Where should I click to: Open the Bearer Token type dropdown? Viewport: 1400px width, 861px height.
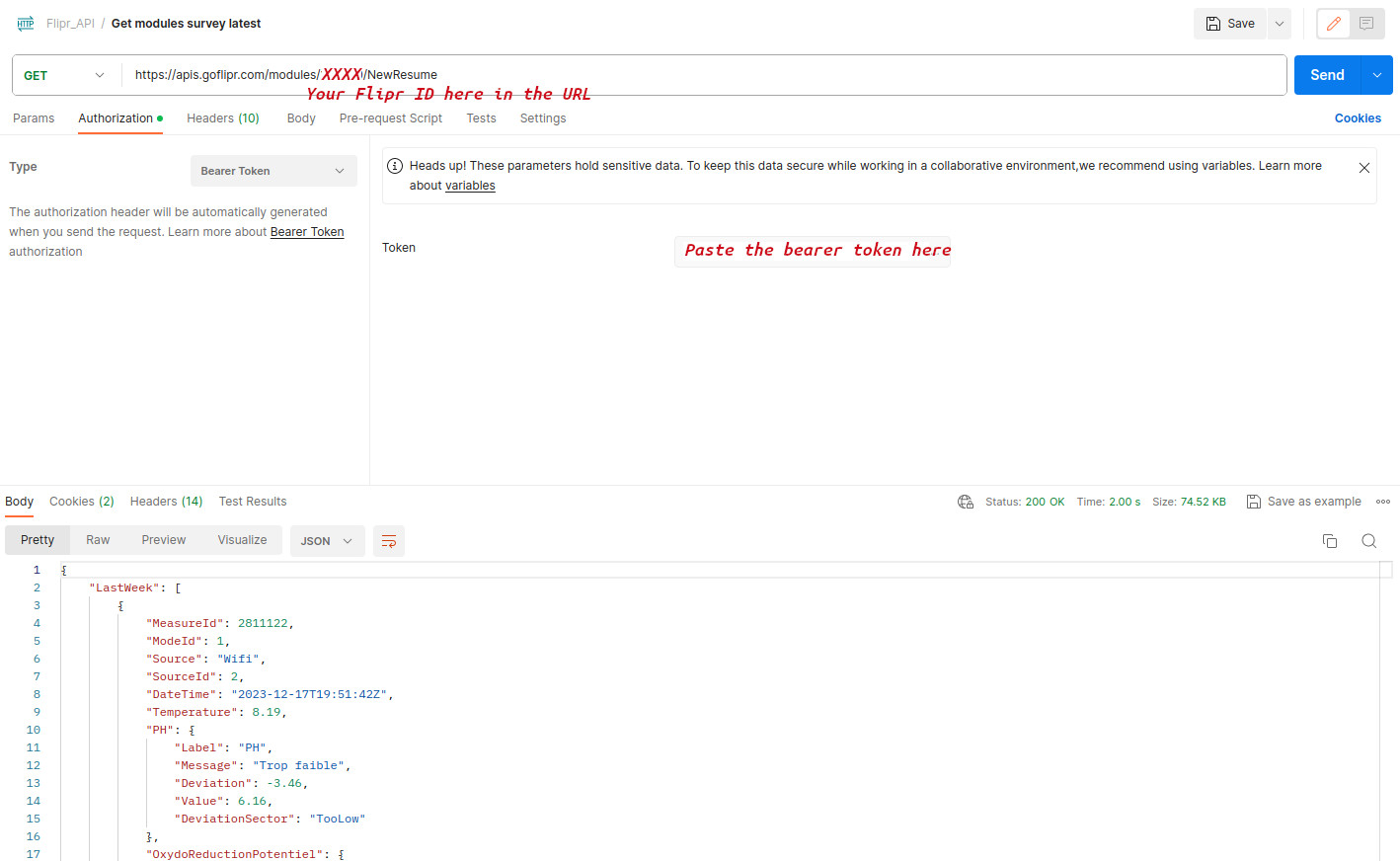pyautogui.click(x=273, y=171)
